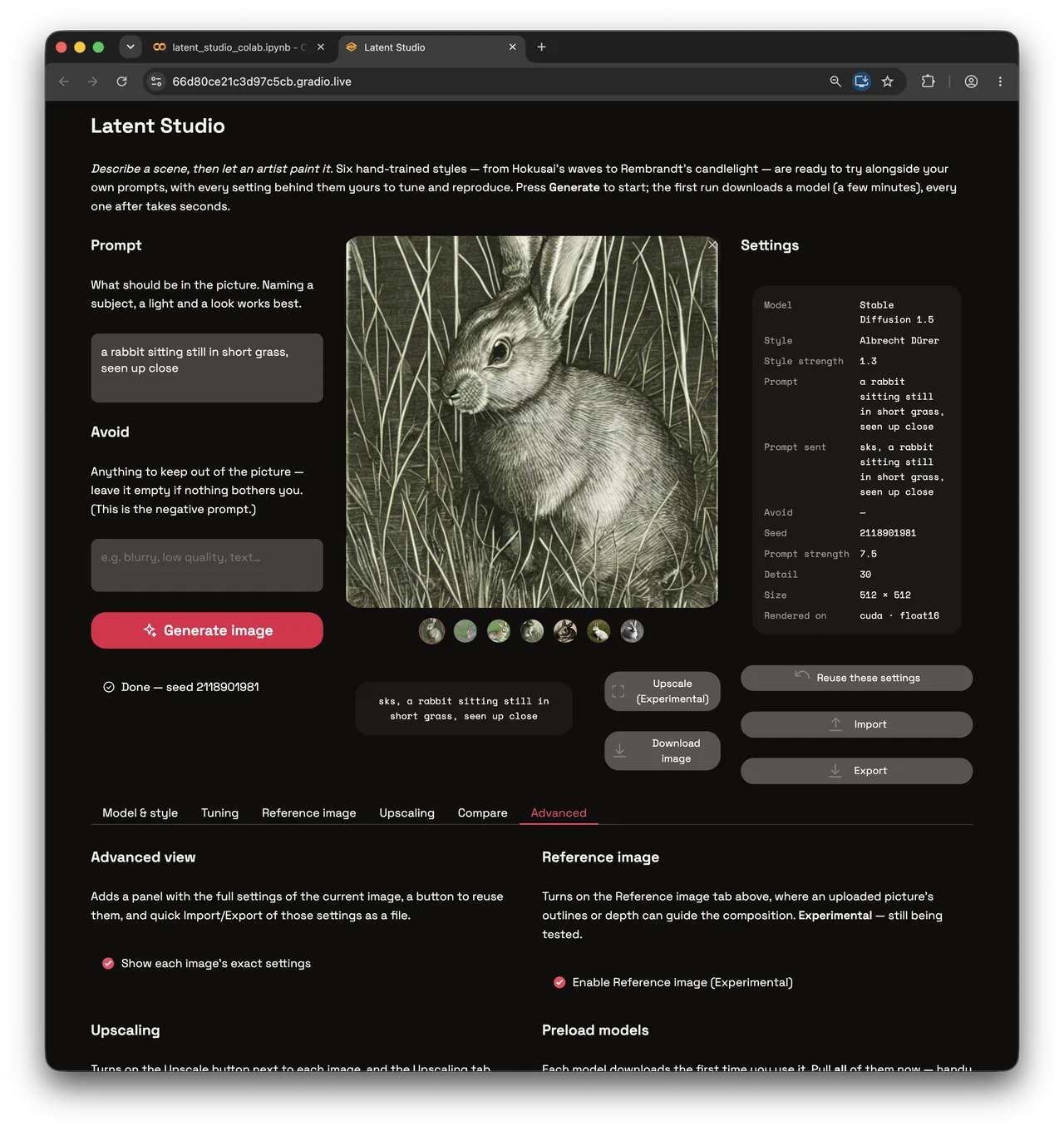The image size is (1064, 1131).
Task: Click the large rabbit engraving image
Action: [x=532, y=422]
